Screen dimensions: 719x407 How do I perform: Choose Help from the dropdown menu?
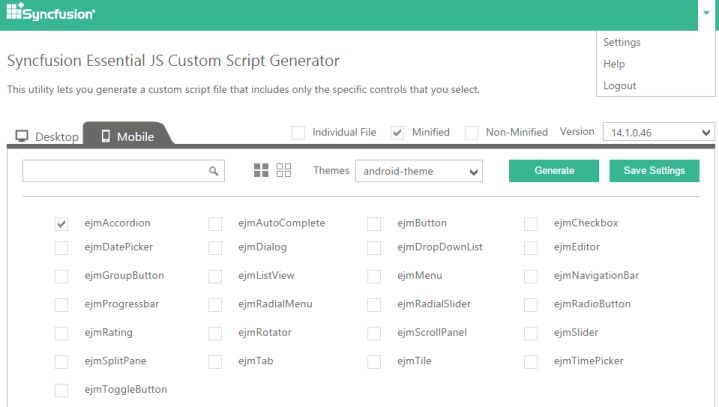tap(614, 64)
